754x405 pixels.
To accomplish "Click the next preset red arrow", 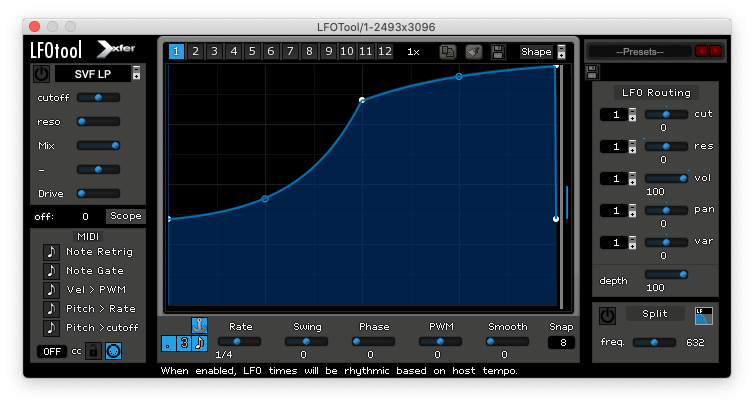I will 716,51.
